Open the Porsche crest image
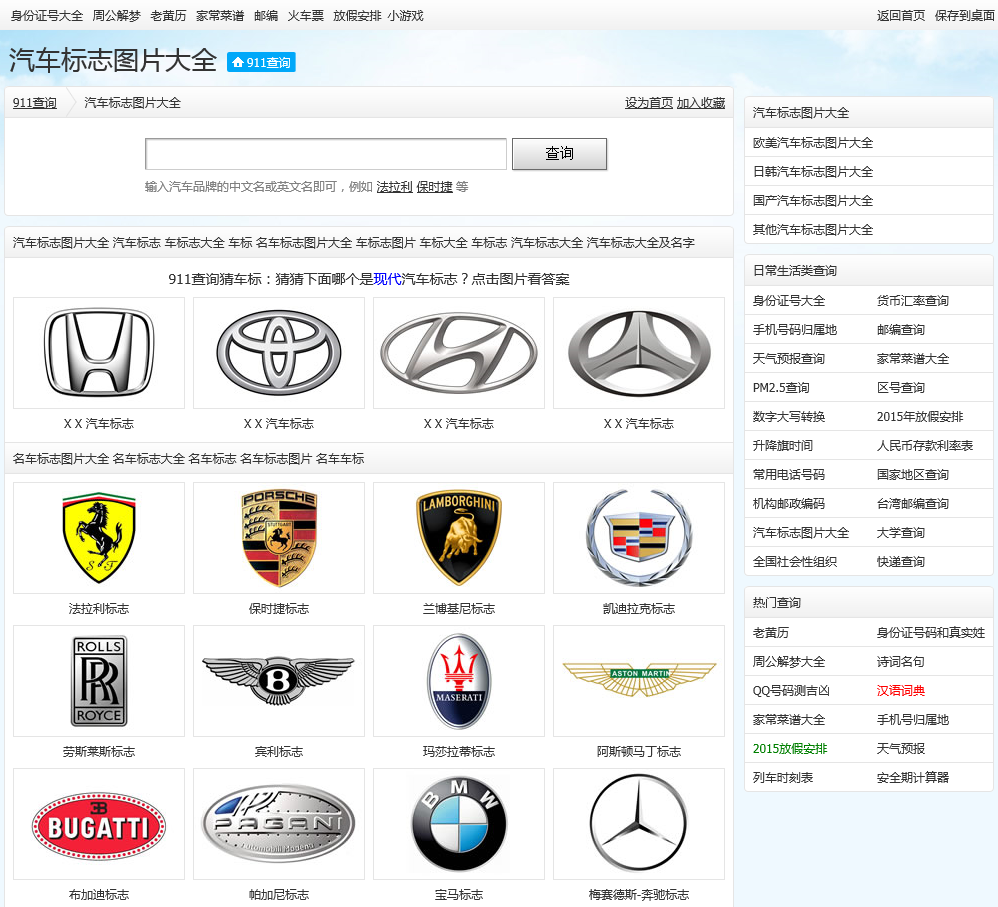998x907 pixels. pos(279,538)
